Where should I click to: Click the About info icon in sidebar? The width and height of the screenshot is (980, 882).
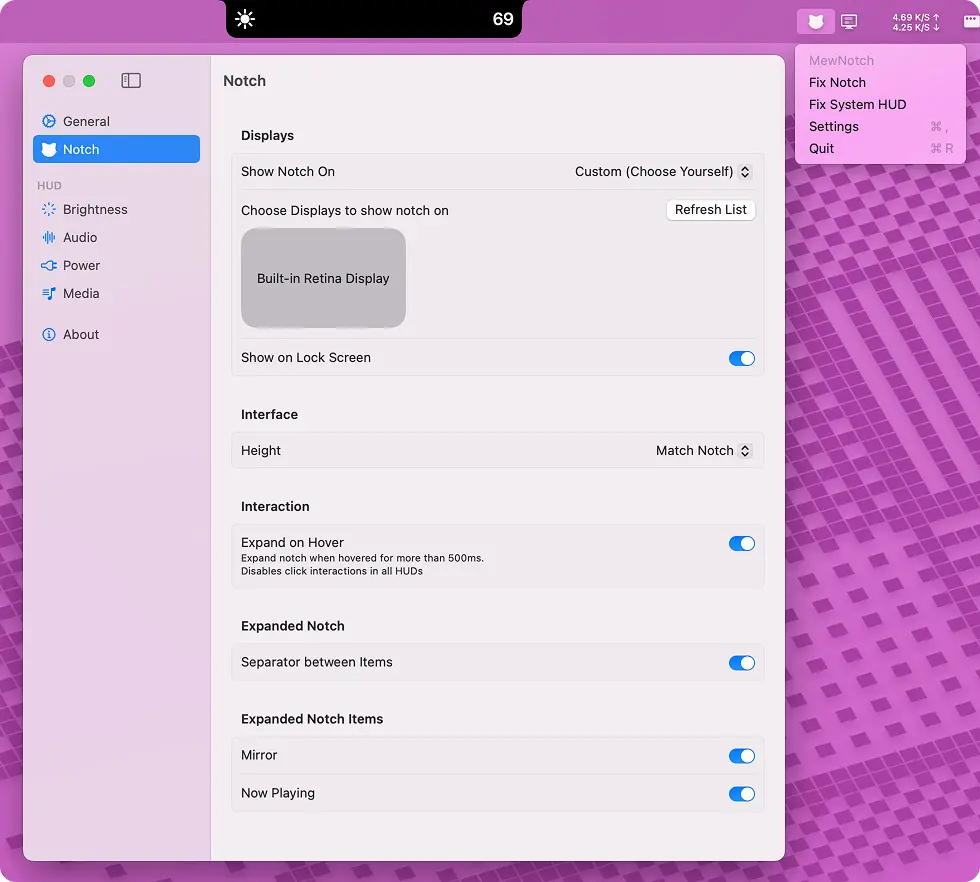pyautogui.click(x=49, y=334)
